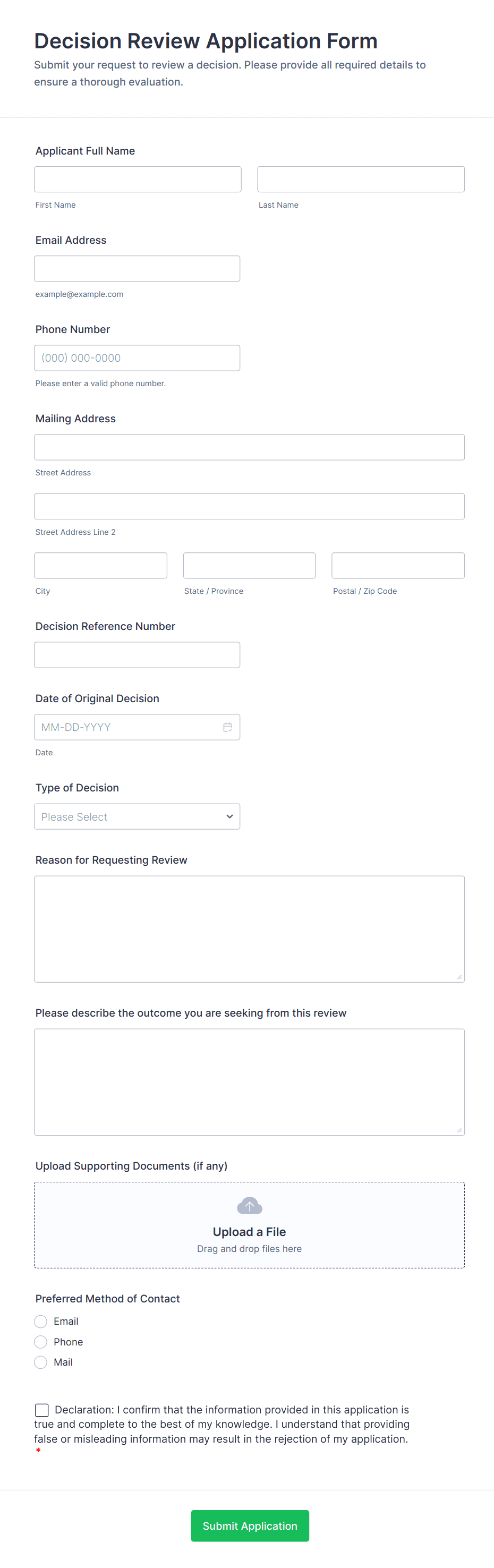Focus the State / Province field

249,565
